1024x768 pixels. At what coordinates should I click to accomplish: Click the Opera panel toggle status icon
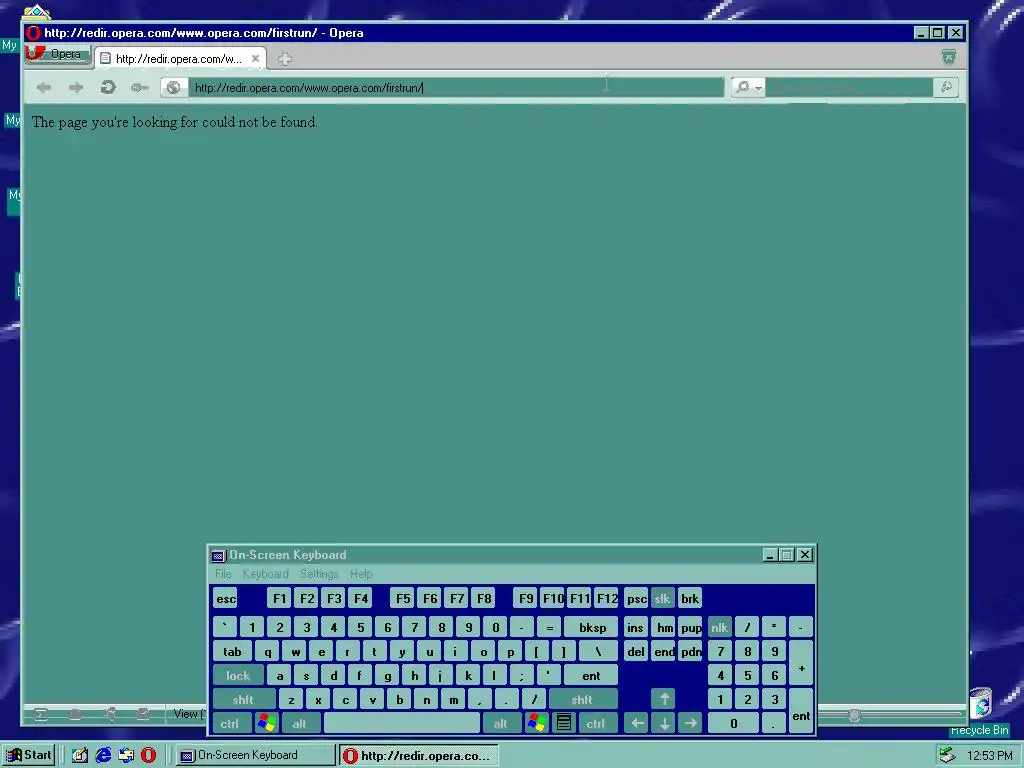pyautogui.click(x=41, y=714)
